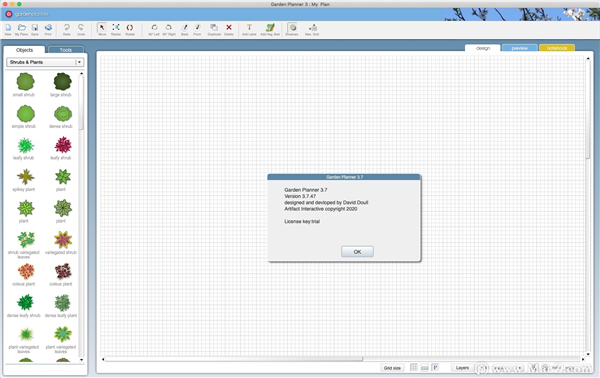Toggle the P icon in bottom bar
The width and height of the screenshot is (600, 378).
[x=435, y=368]
